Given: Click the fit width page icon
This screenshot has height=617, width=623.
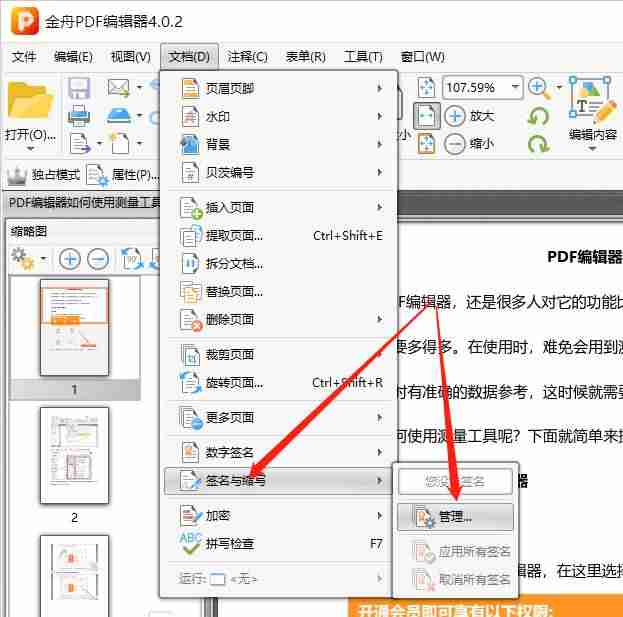Looking at the screenshot, I should pos(427,116).
